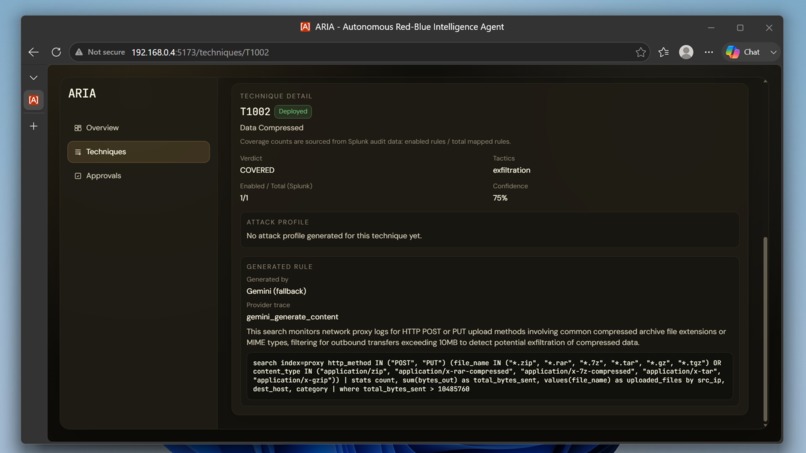Select the T1002 technique ID
This screenshot has width=806, height=453.
click(255, 112)
